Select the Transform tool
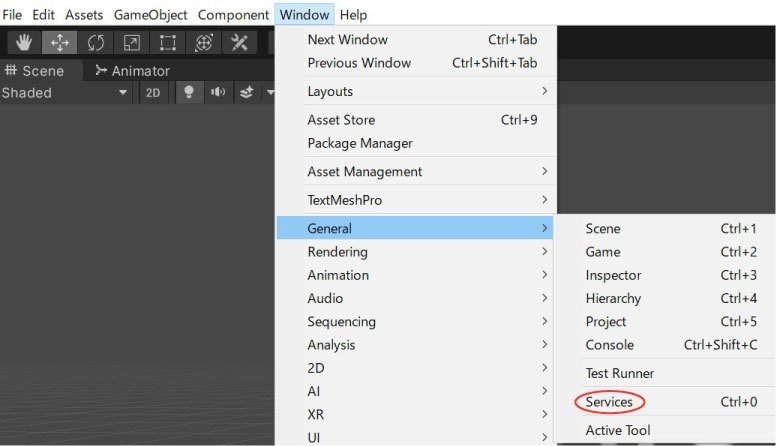This screenshot has height=446, width=776. [203, 43]
